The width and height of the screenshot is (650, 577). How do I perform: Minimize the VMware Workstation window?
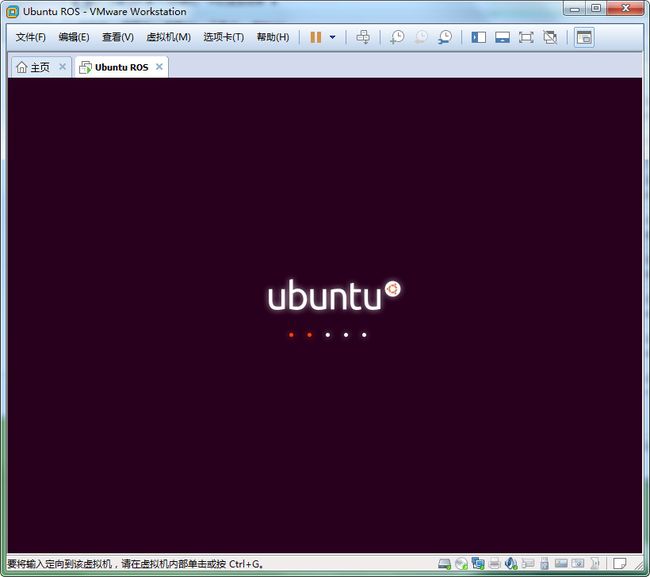point(575,9)
